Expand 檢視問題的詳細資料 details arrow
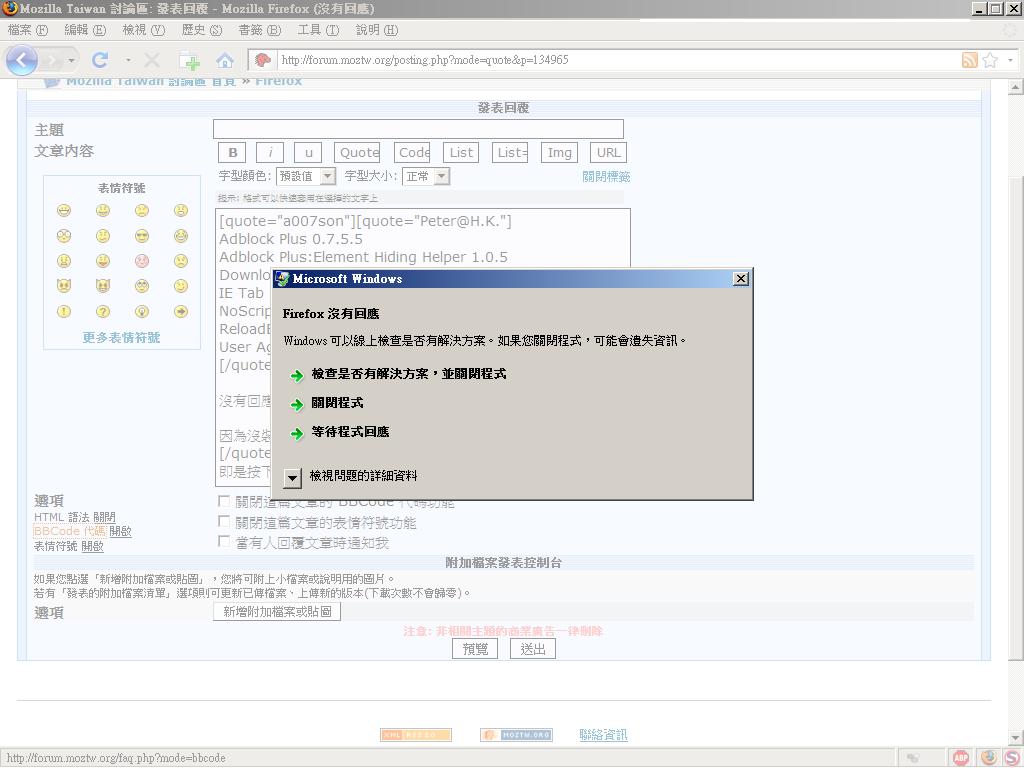1024x768 pixels. [x=292, y=477]
